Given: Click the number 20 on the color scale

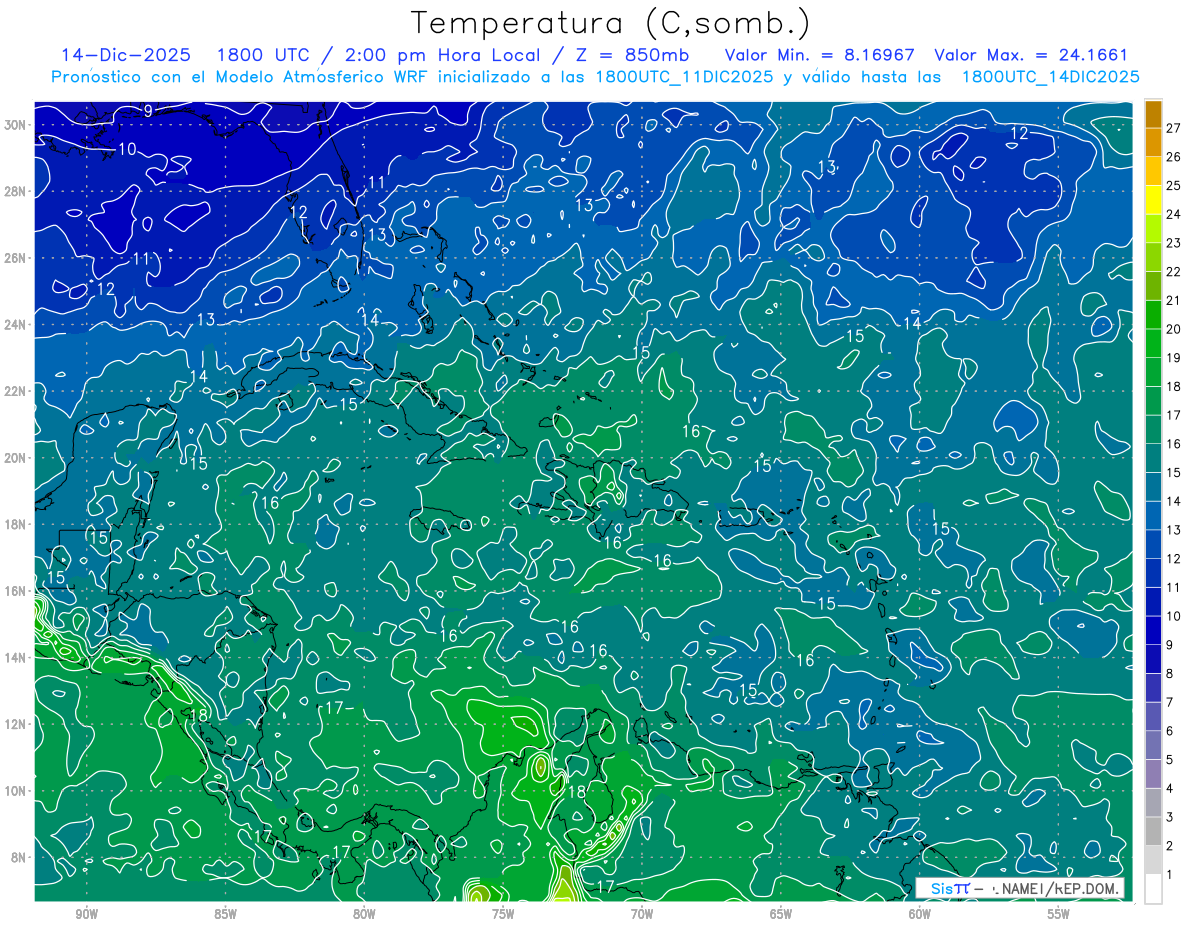Looking at the screenshot, I should coord(1173,329).
